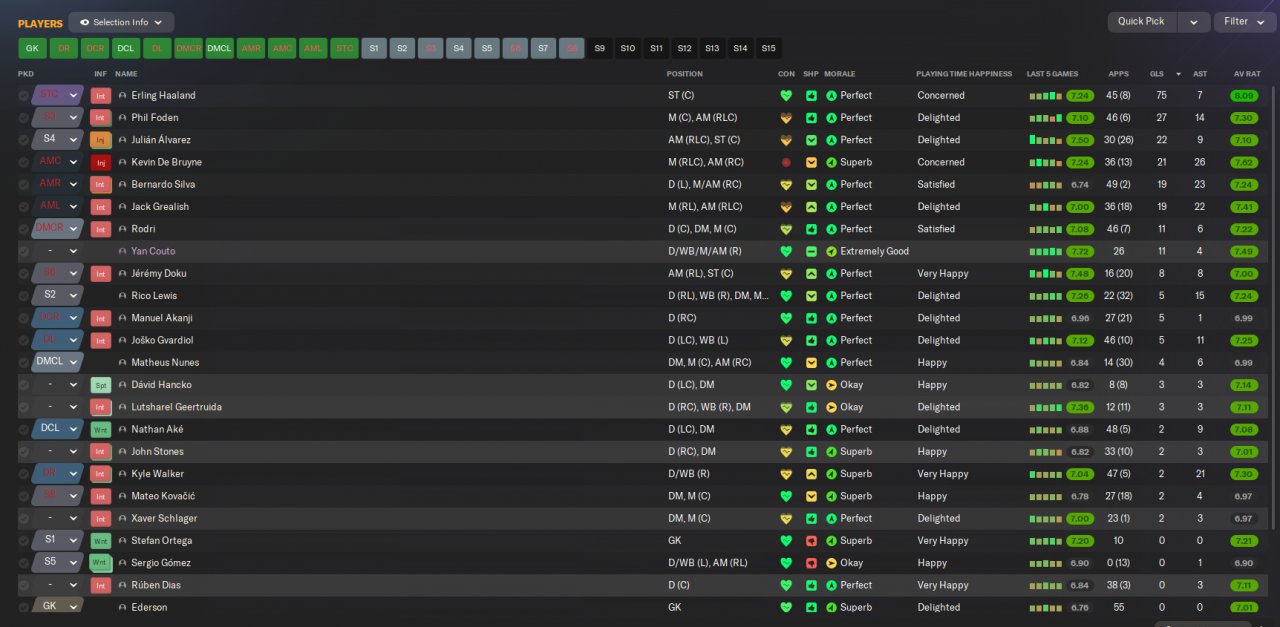This screenshot has width=1280, height=627.
Task: Click Yan Couto's match sharpness icon
Action: click(811, 251)
